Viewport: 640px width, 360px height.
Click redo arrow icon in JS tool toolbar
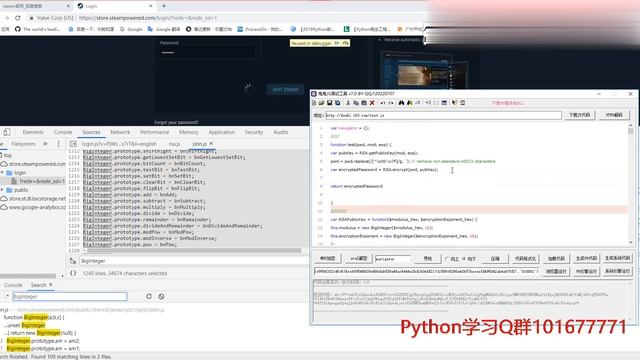pos(391,103)
